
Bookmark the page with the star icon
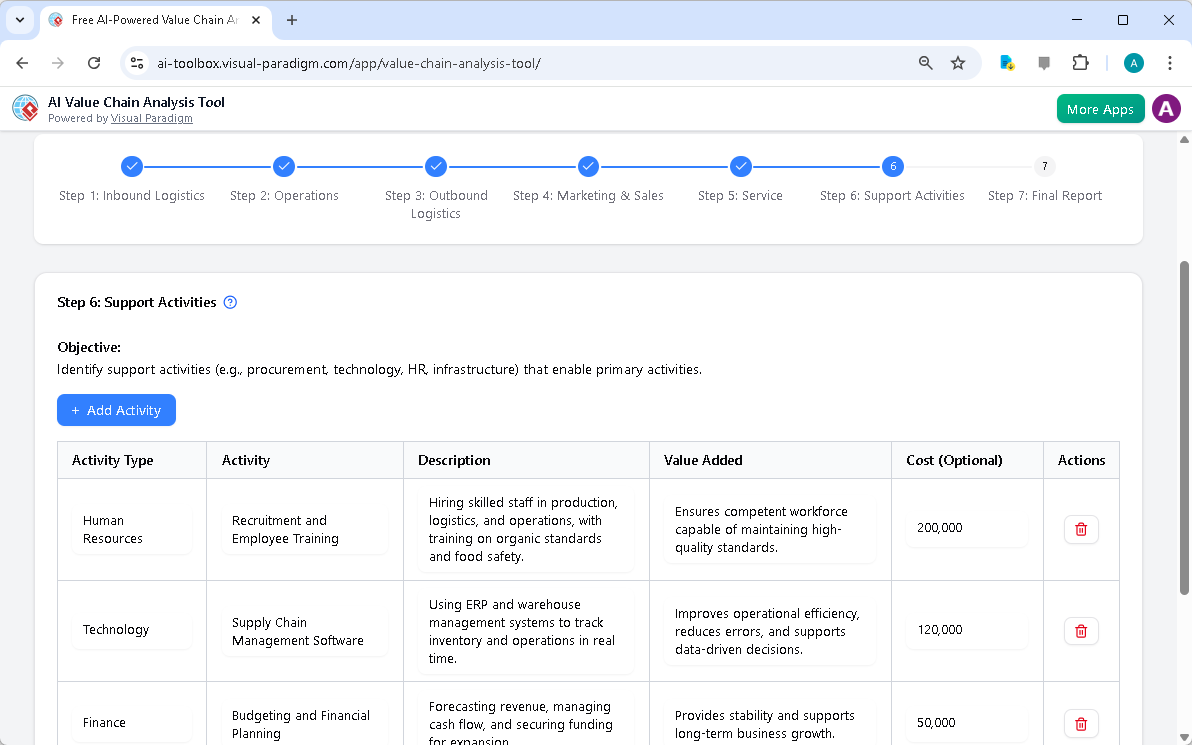pyautogui.click(x=958, y=62)
